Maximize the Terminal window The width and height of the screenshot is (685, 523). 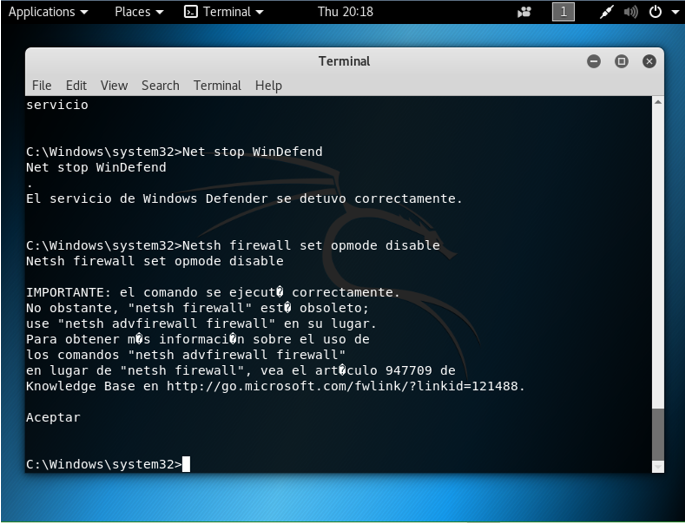coord(621,61)
